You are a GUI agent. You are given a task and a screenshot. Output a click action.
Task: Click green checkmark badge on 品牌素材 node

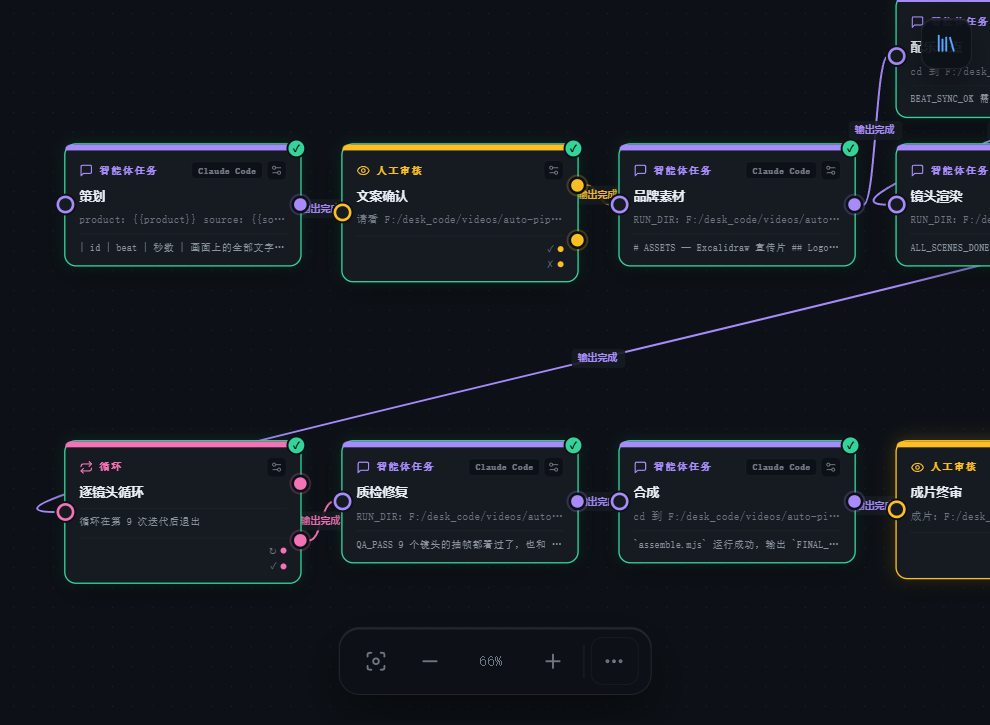850,148
